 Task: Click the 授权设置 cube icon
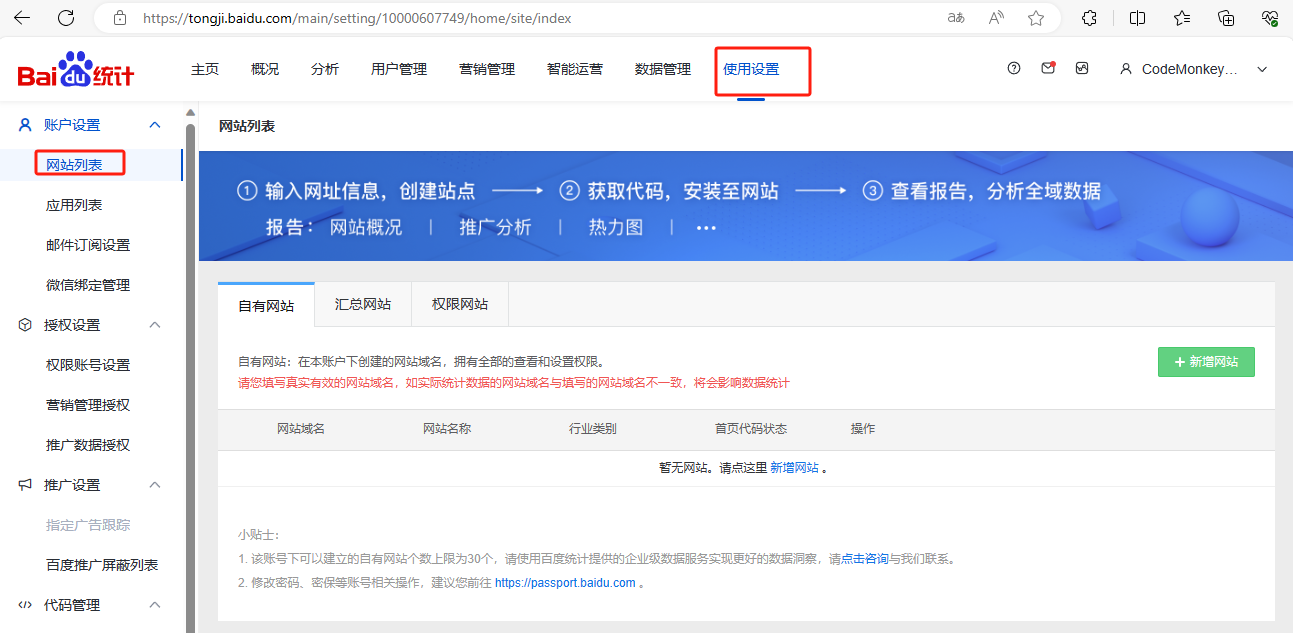click(26, 325)
